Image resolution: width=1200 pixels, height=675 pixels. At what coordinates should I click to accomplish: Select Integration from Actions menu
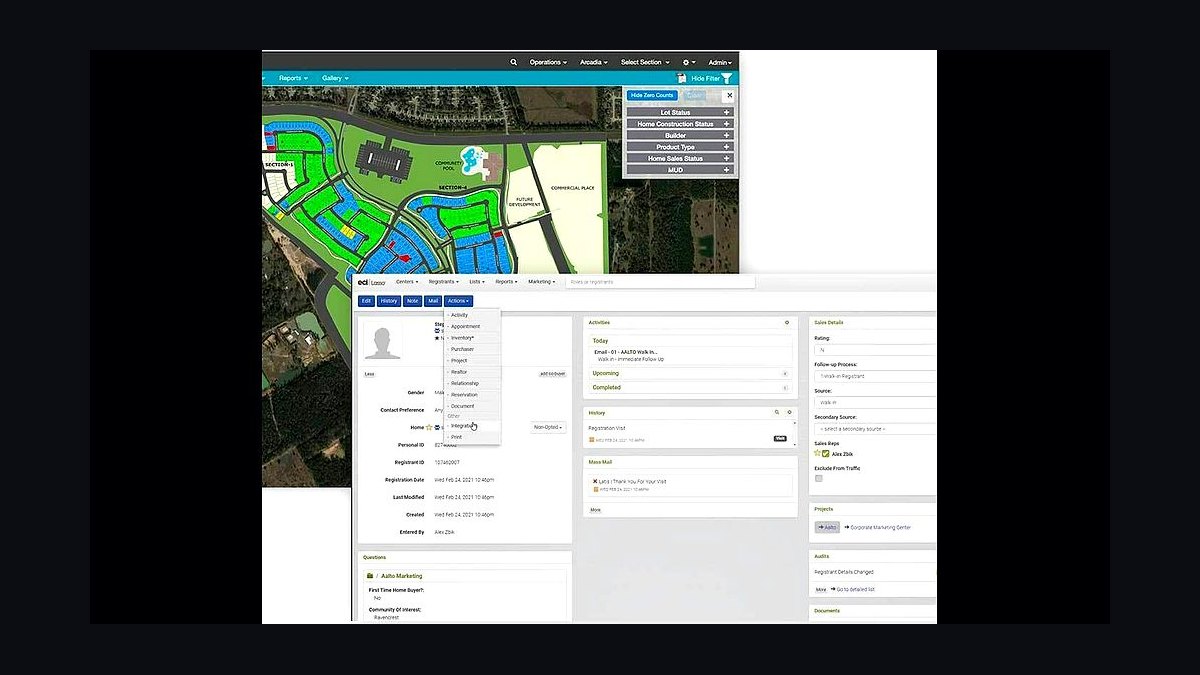pos(472,426)
